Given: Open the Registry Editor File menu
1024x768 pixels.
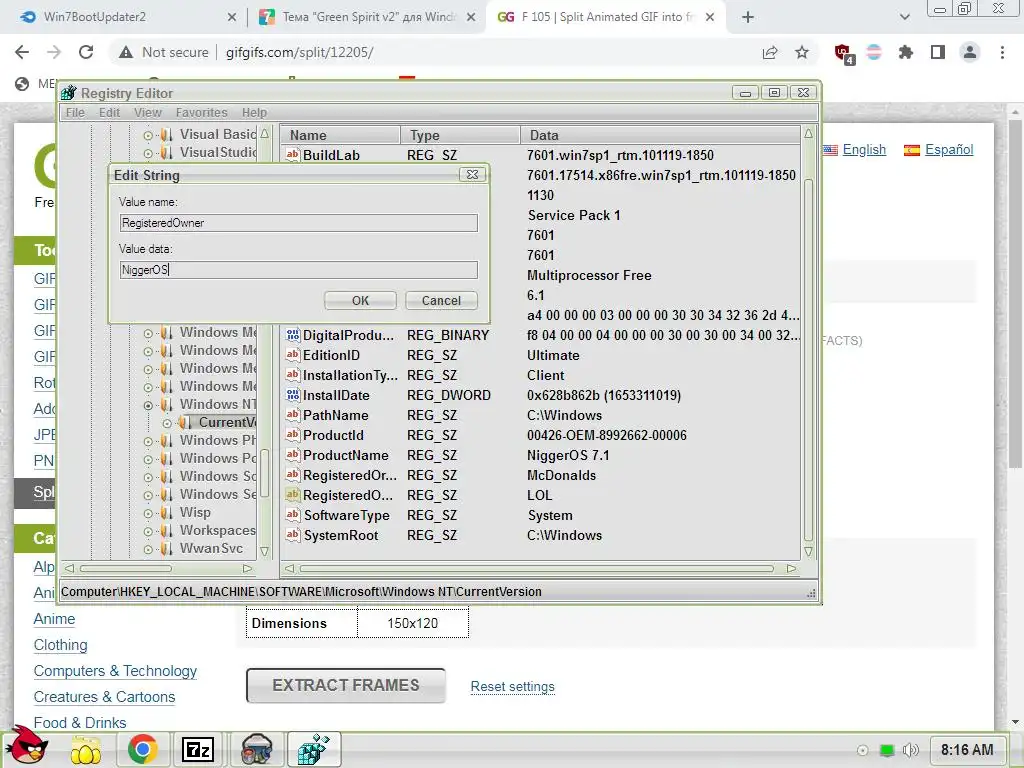Looking at the screenshot, I should coord(75,112).
